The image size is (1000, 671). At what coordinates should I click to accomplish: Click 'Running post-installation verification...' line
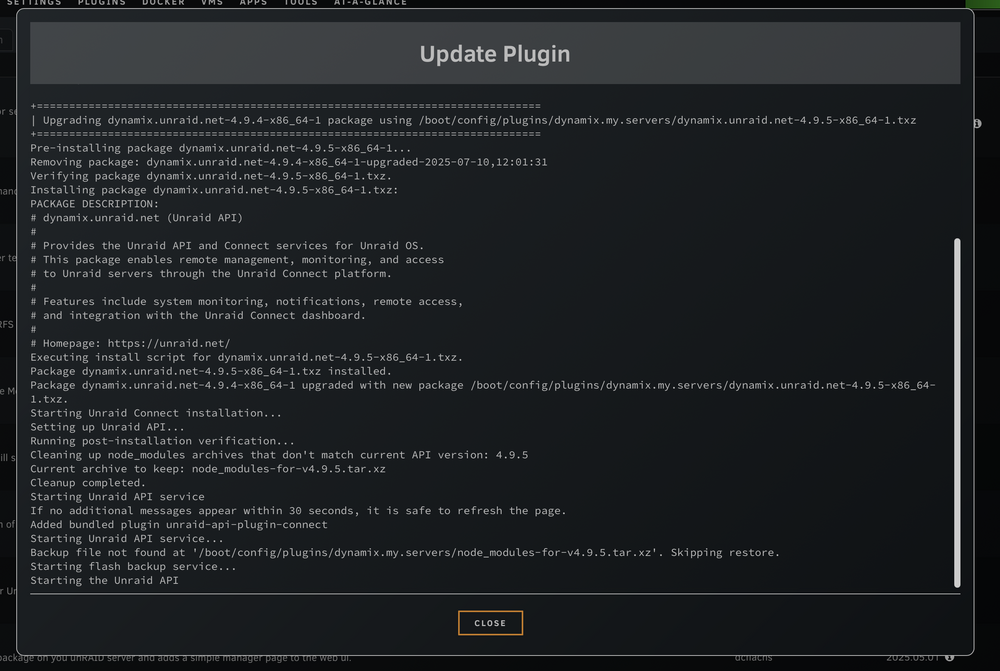coord(163,441)
